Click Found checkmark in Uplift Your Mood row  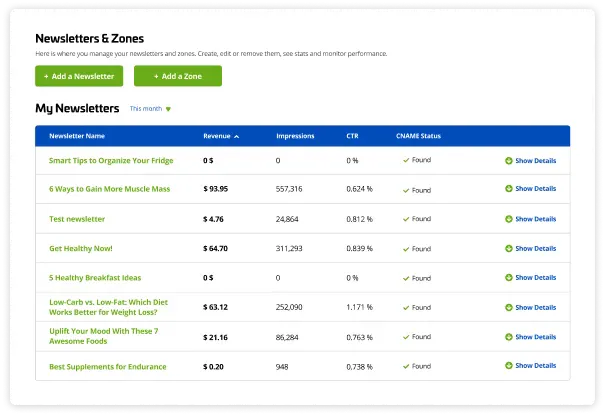406,337
